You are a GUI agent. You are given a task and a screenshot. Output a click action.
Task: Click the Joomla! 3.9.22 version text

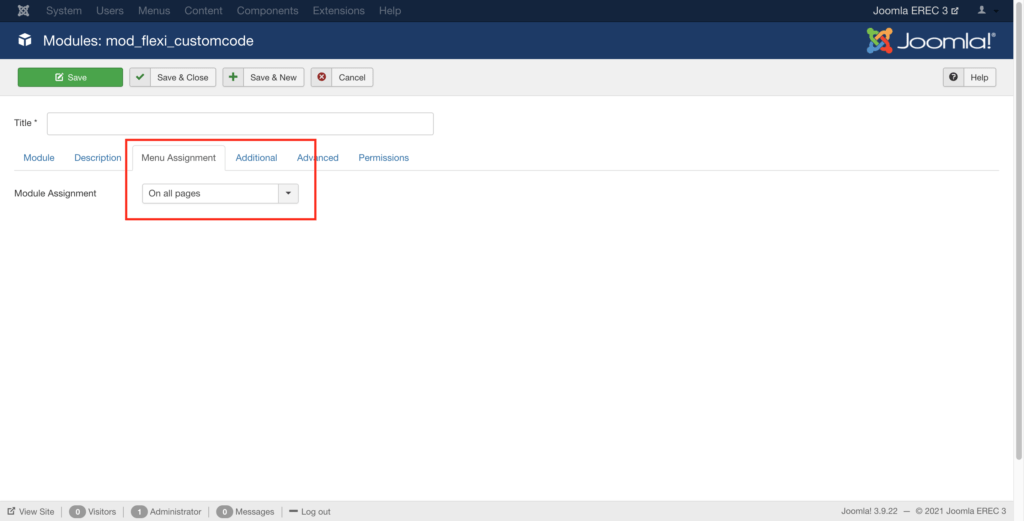pyautogui.click(x=869, y=511)
